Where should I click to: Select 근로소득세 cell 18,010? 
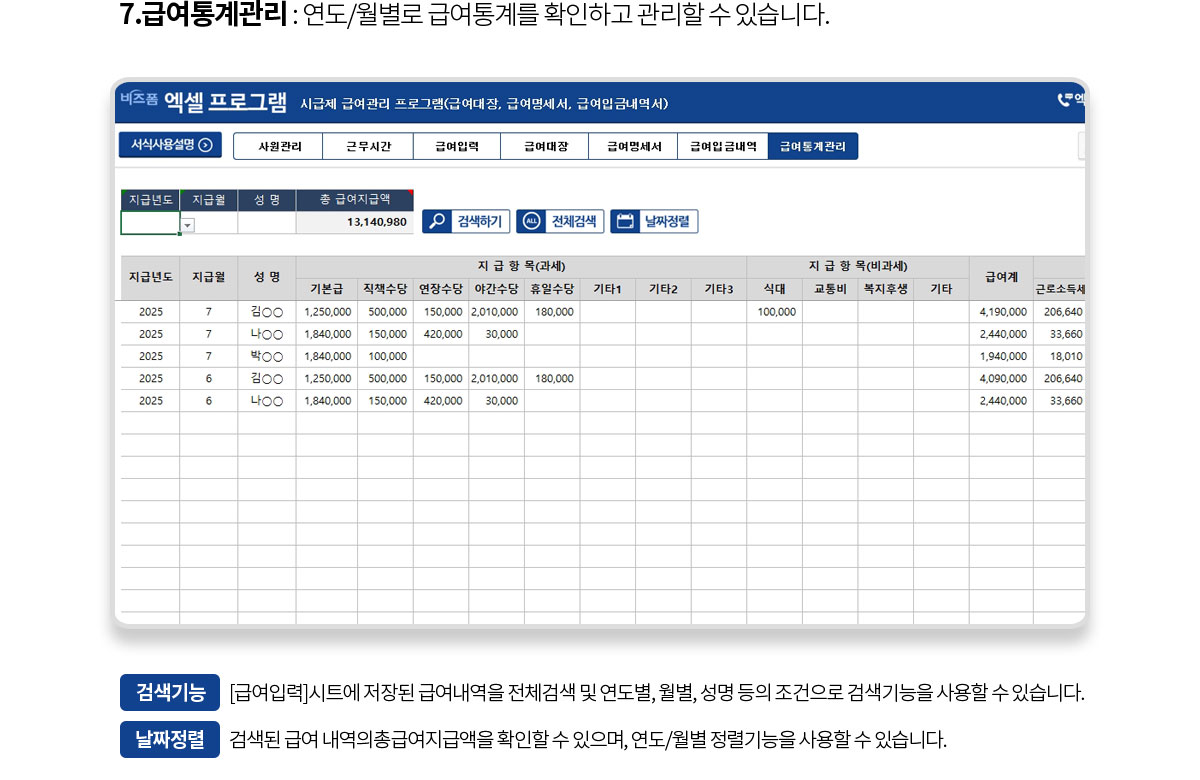click(x=1060, y=356)
